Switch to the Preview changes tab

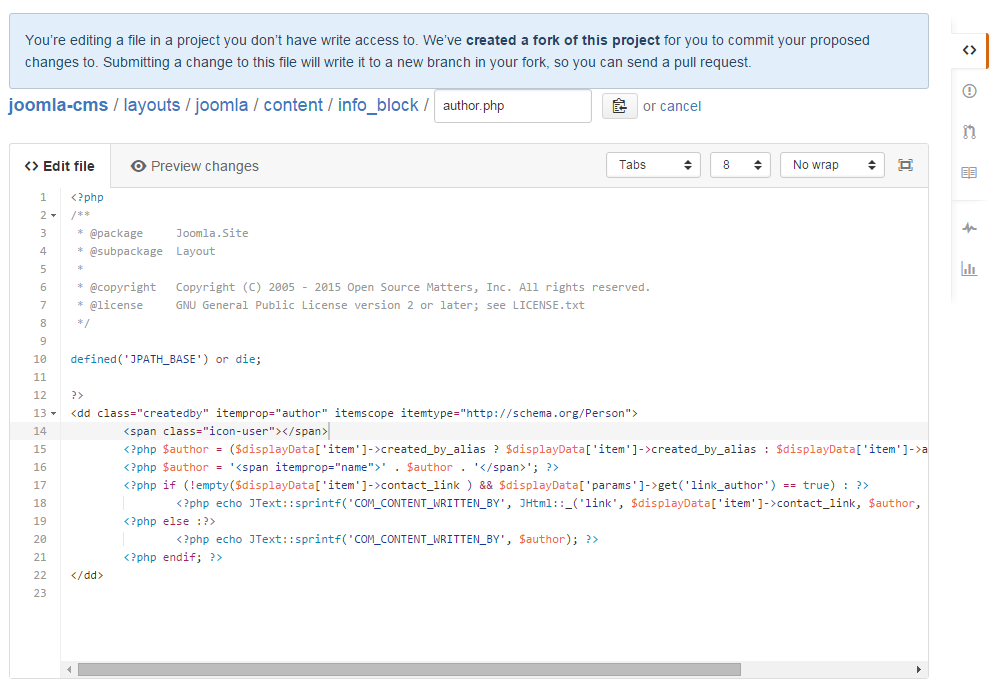coord(195,166)
